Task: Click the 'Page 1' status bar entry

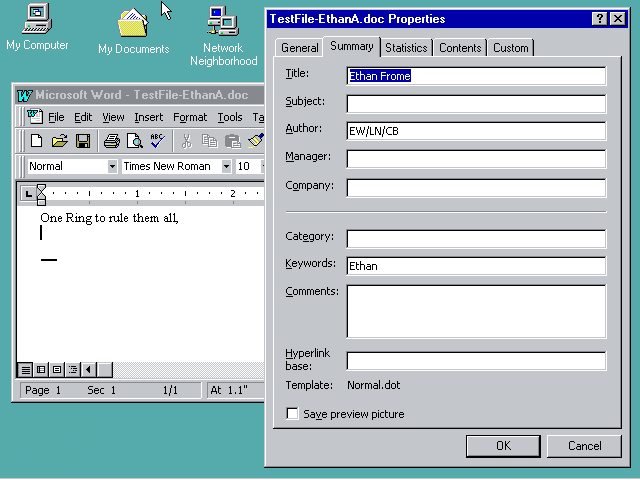Action: [x=43, y=391]
